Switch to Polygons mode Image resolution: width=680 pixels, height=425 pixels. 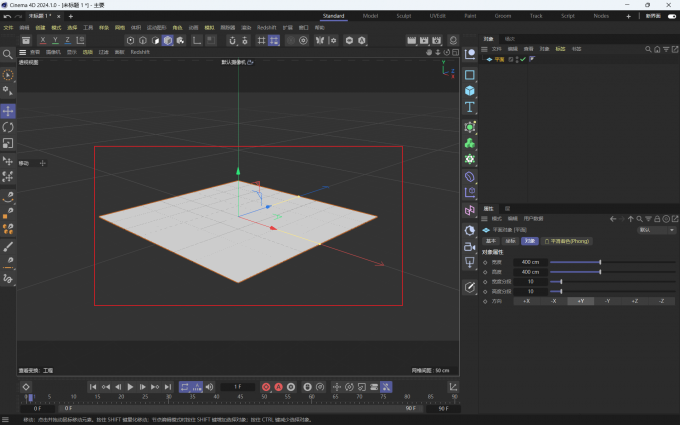(x=156, y=40)
